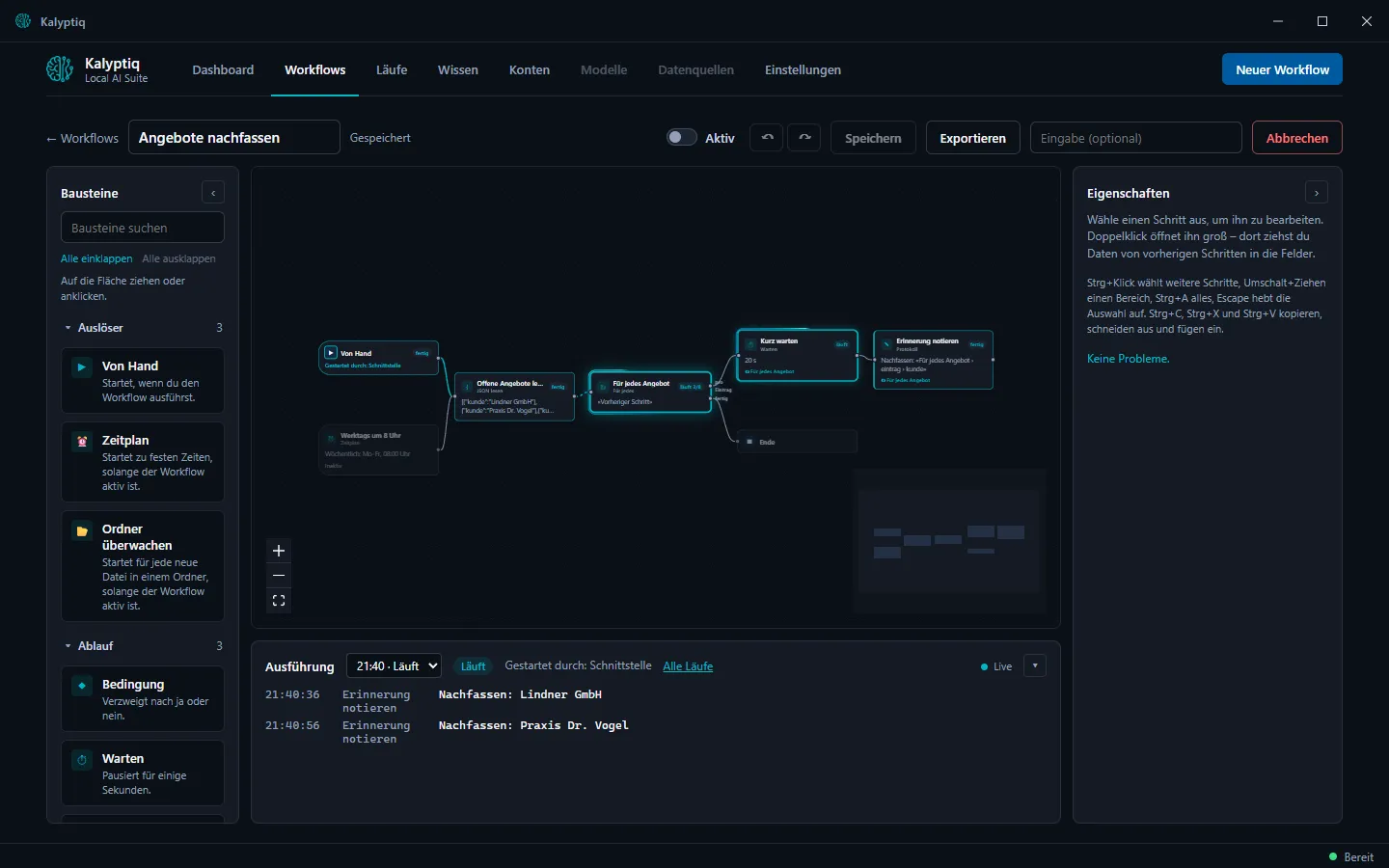This screenshot has width=1389, height=868.
Task: Add the Von Hand trigger block
Action: tap(143, 381)
